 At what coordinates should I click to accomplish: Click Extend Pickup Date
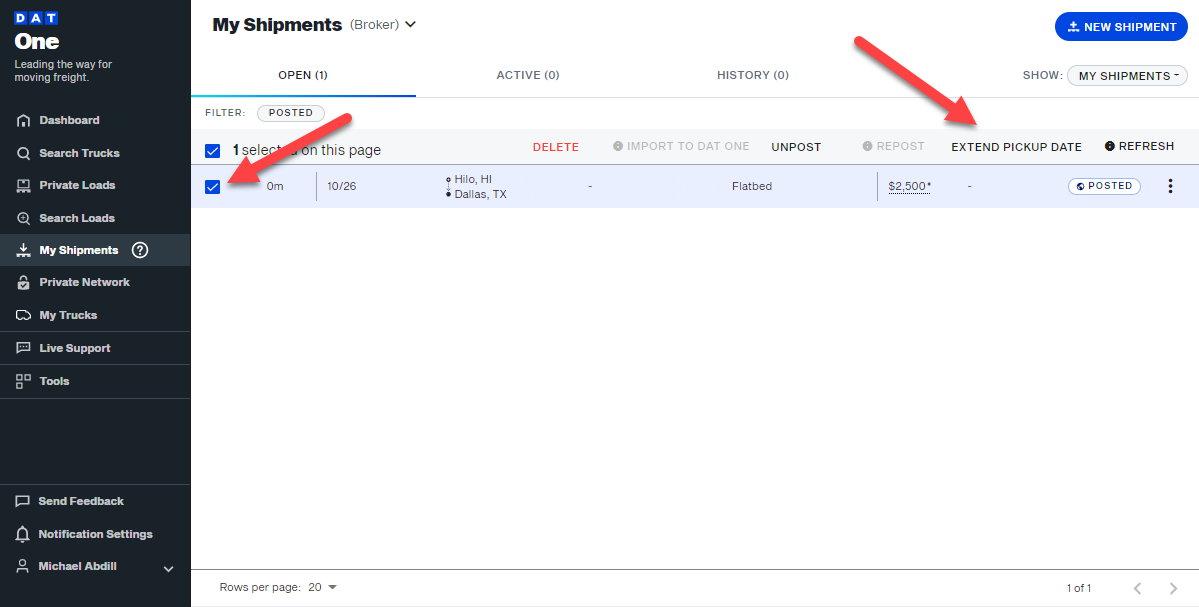point(1016,147)
